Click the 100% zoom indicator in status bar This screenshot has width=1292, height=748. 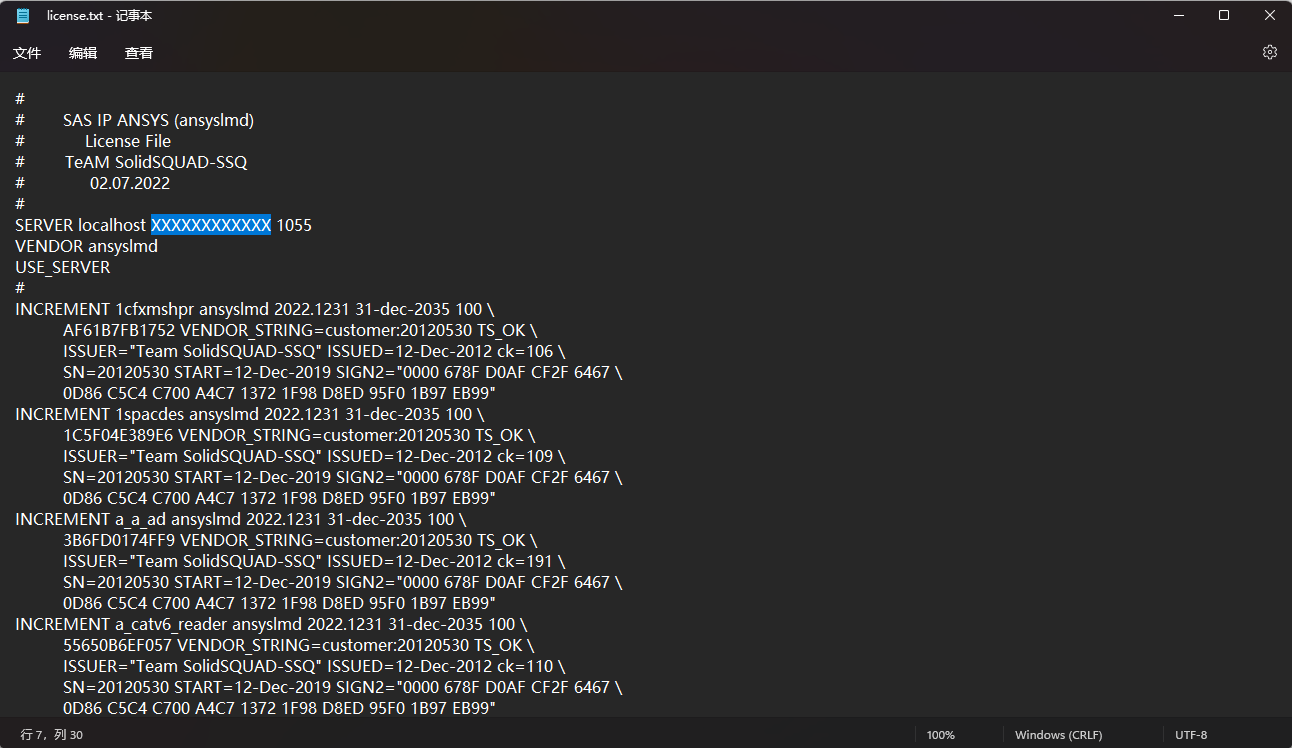tap(940, 735)
